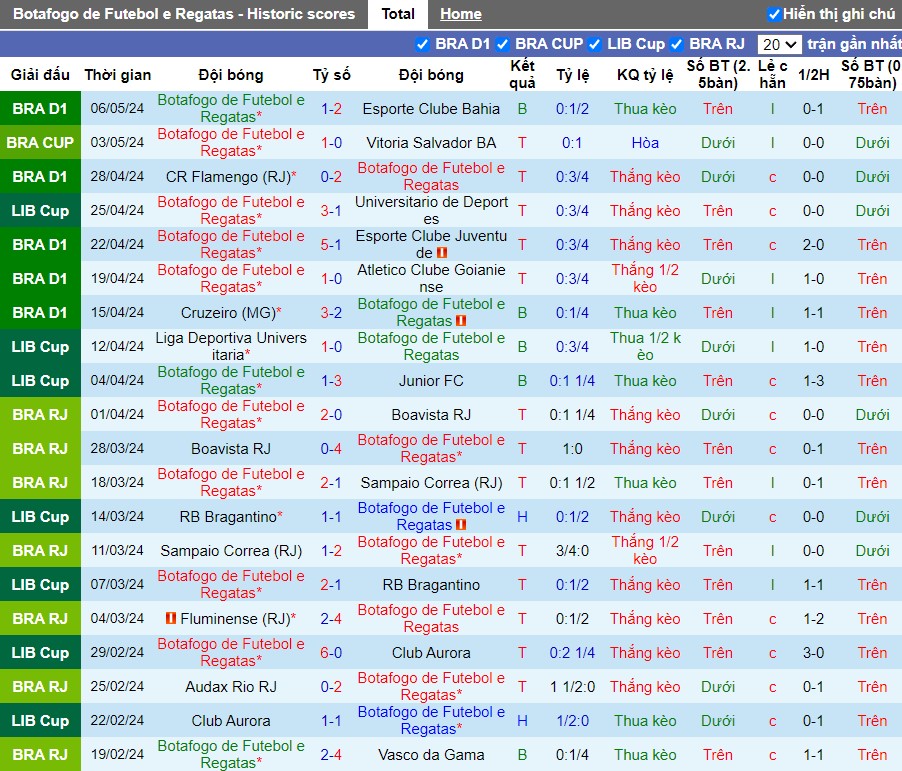Click the 6-0 score against Club Aurora
902x771 pixels.
point(331,652)
